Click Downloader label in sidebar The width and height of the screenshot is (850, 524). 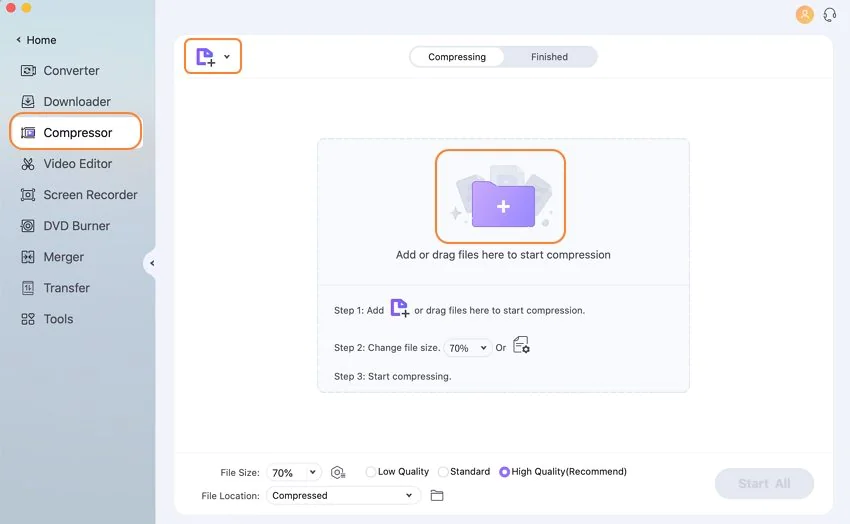(77, 101)
